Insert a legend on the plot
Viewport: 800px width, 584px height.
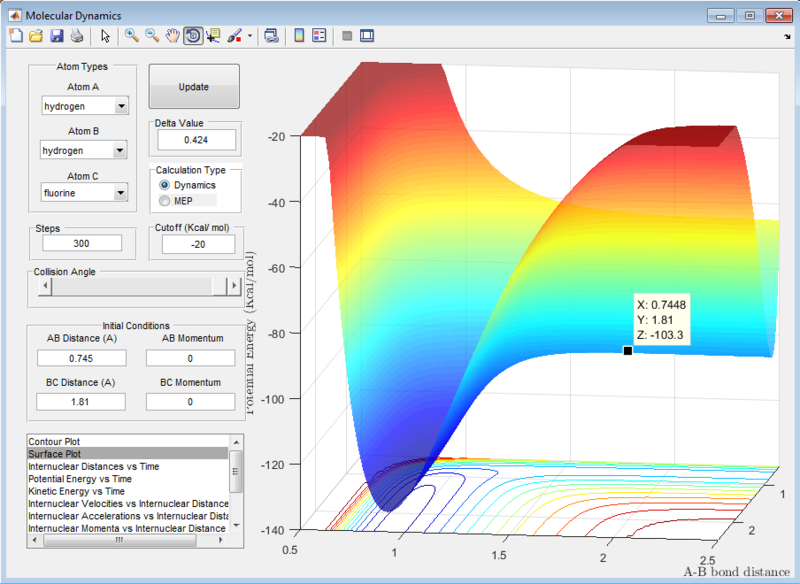click(319, 35)
